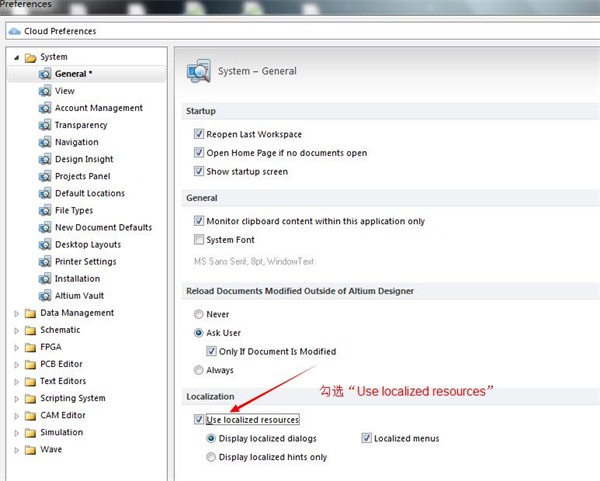Image resolution: width=600 pixels, height=481 pixels.
Task: Click the FPGA folder icon
Action: [x=30, y=347]
